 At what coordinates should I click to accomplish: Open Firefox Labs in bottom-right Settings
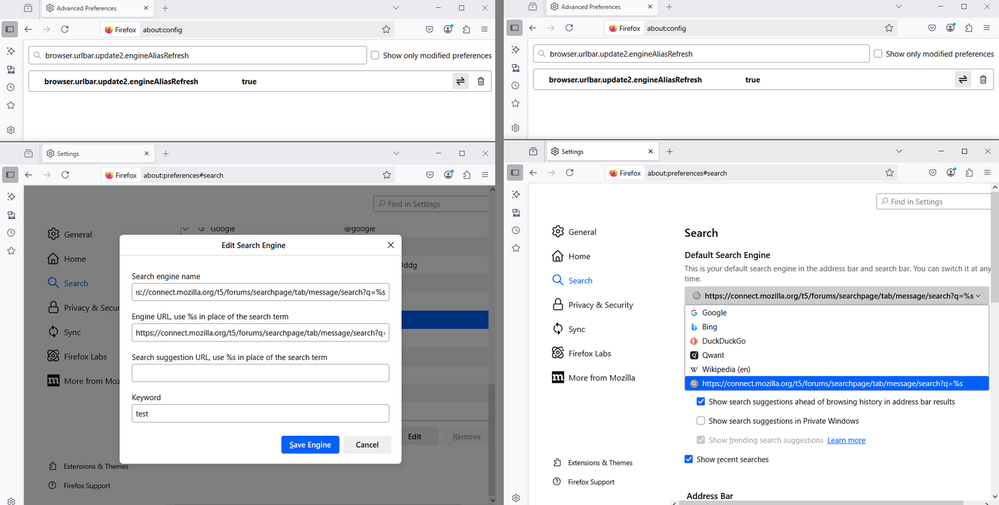[581, 353]
